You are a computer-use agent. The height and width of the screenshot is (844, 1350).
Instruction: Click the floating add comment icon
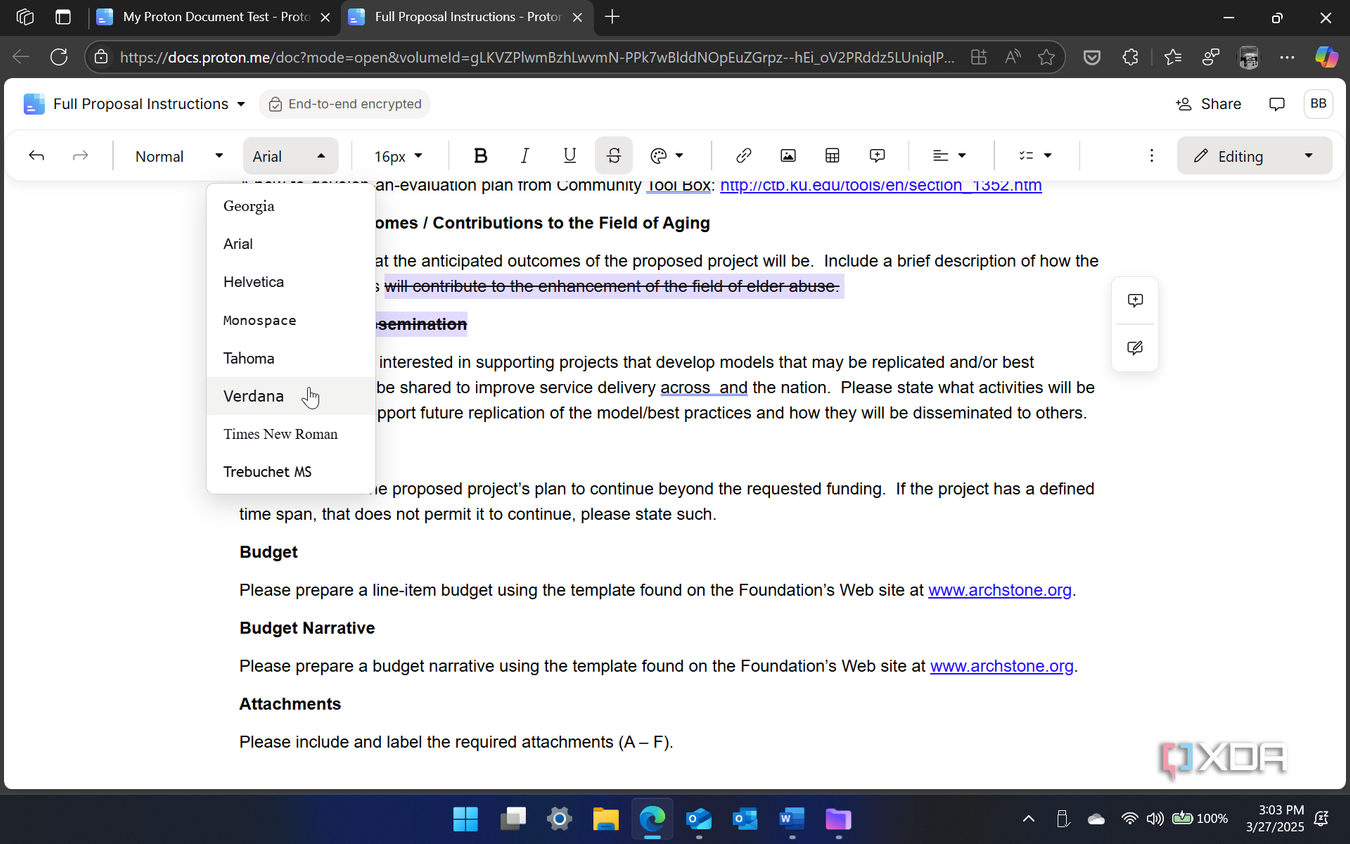click(x=1135, y=300)
